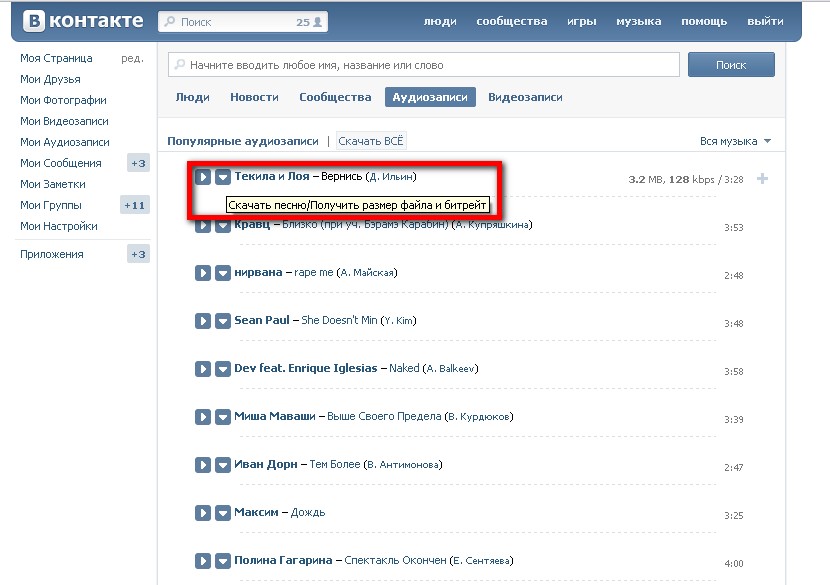Click the Скачать ВСЁ button
The width and height of the screenshot is (830, 585).
[371, 141]
